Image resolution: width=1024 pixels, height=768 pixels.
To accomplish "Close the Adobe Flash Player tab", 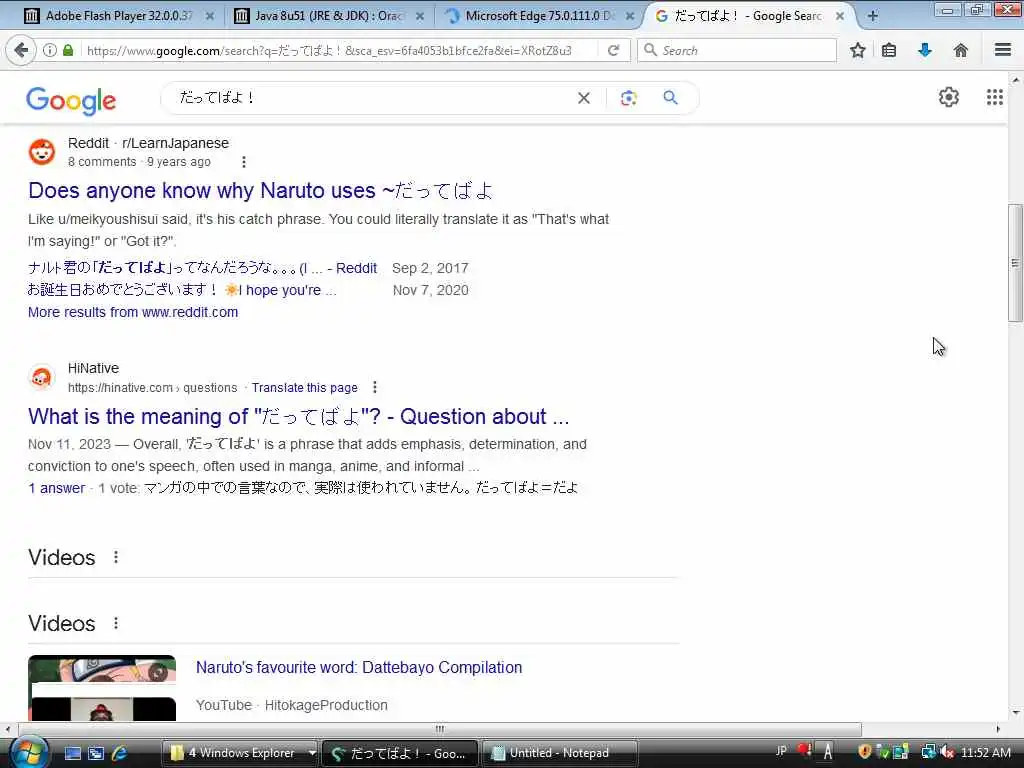I will (210, 16).
